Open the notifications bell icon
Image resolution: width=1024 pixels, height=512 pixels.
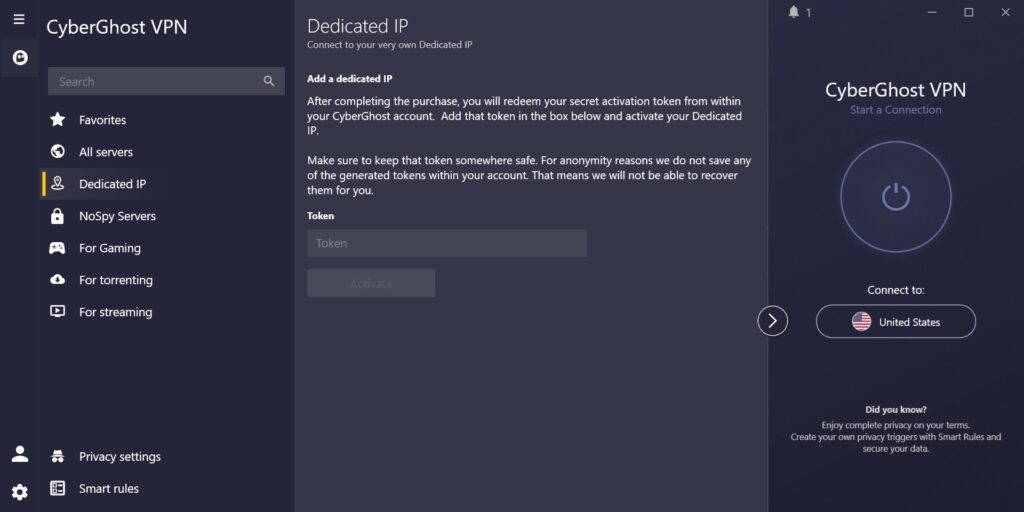793,12
